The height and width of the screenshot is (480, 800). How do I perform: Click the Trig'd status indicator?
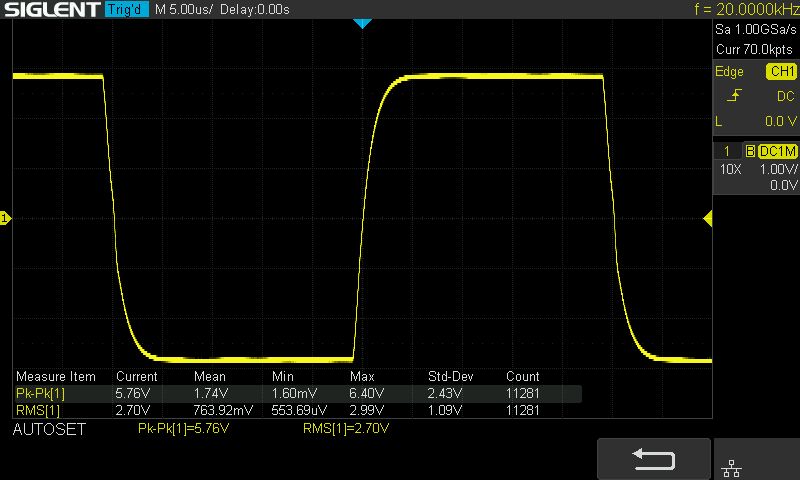[x=127, y=9]
